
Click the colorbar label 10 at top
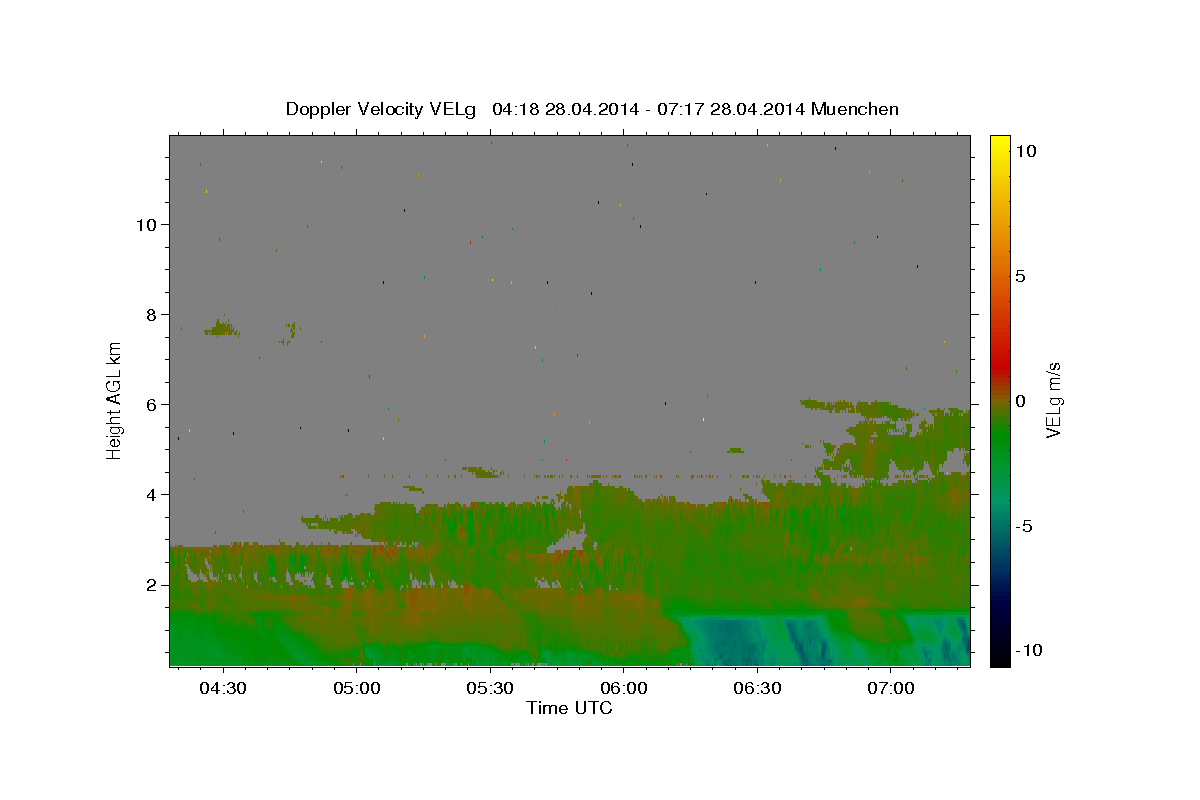1025,151
